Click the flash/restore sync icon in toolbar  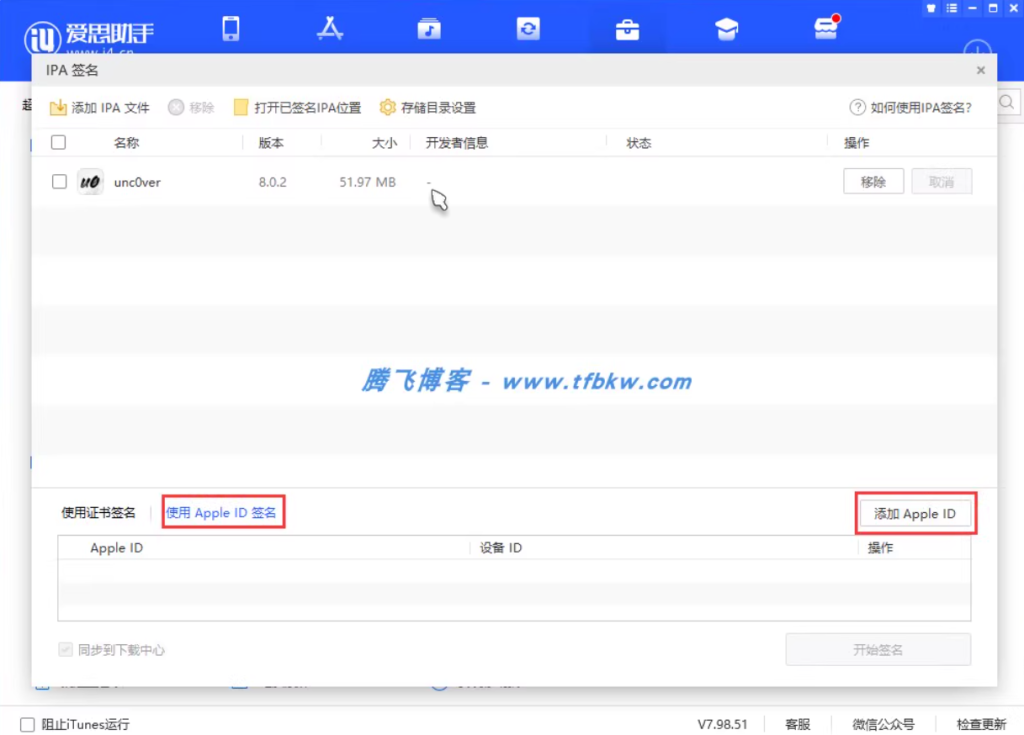tap(528, 28)
